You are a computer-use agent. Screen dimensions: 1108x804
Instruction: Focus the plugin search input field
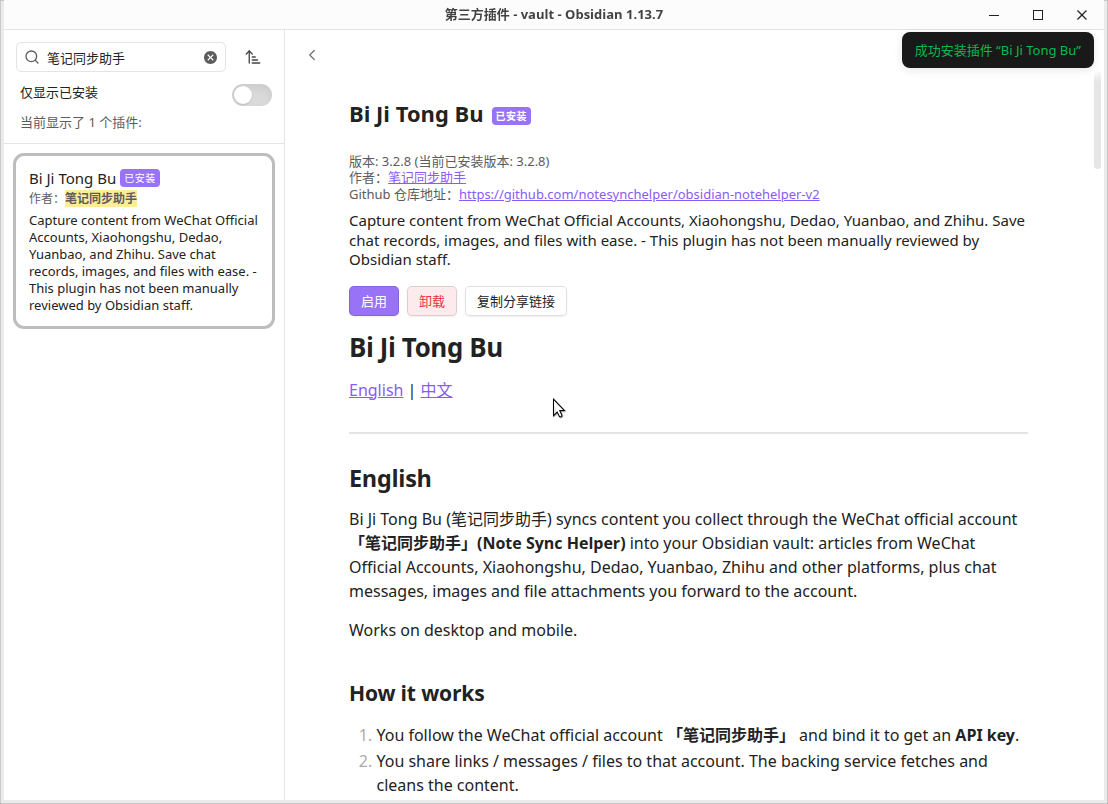pyautogui.click(x=121, y=57)
